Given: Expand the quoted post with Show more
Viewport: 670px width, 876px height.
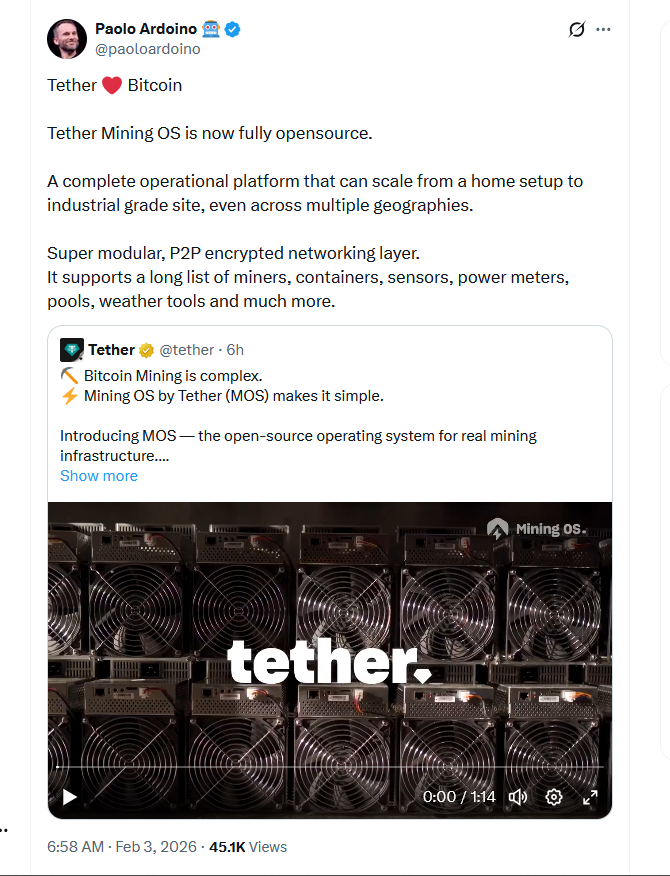Looking at the screenshot, I should click(x=98, y=475).
